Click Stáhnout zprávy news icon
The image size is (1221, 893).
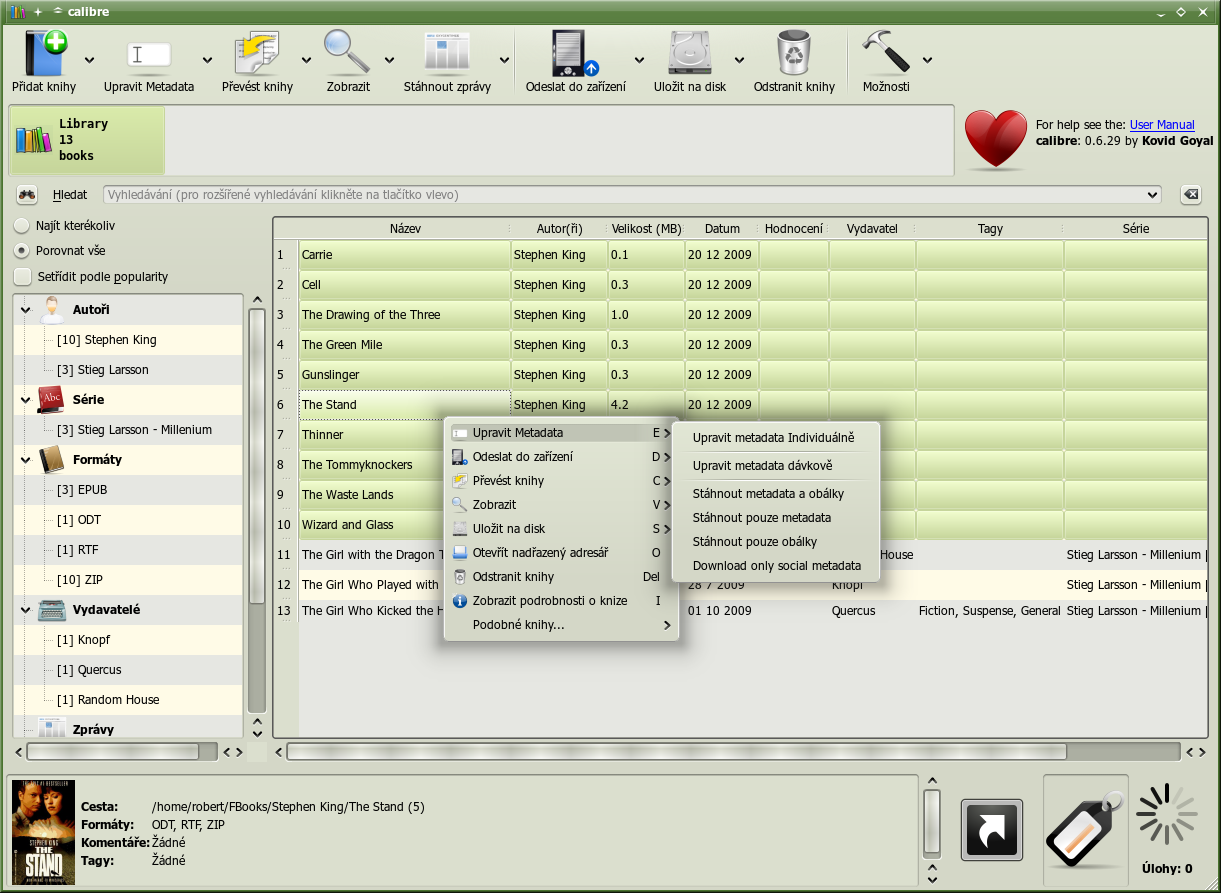447,52
